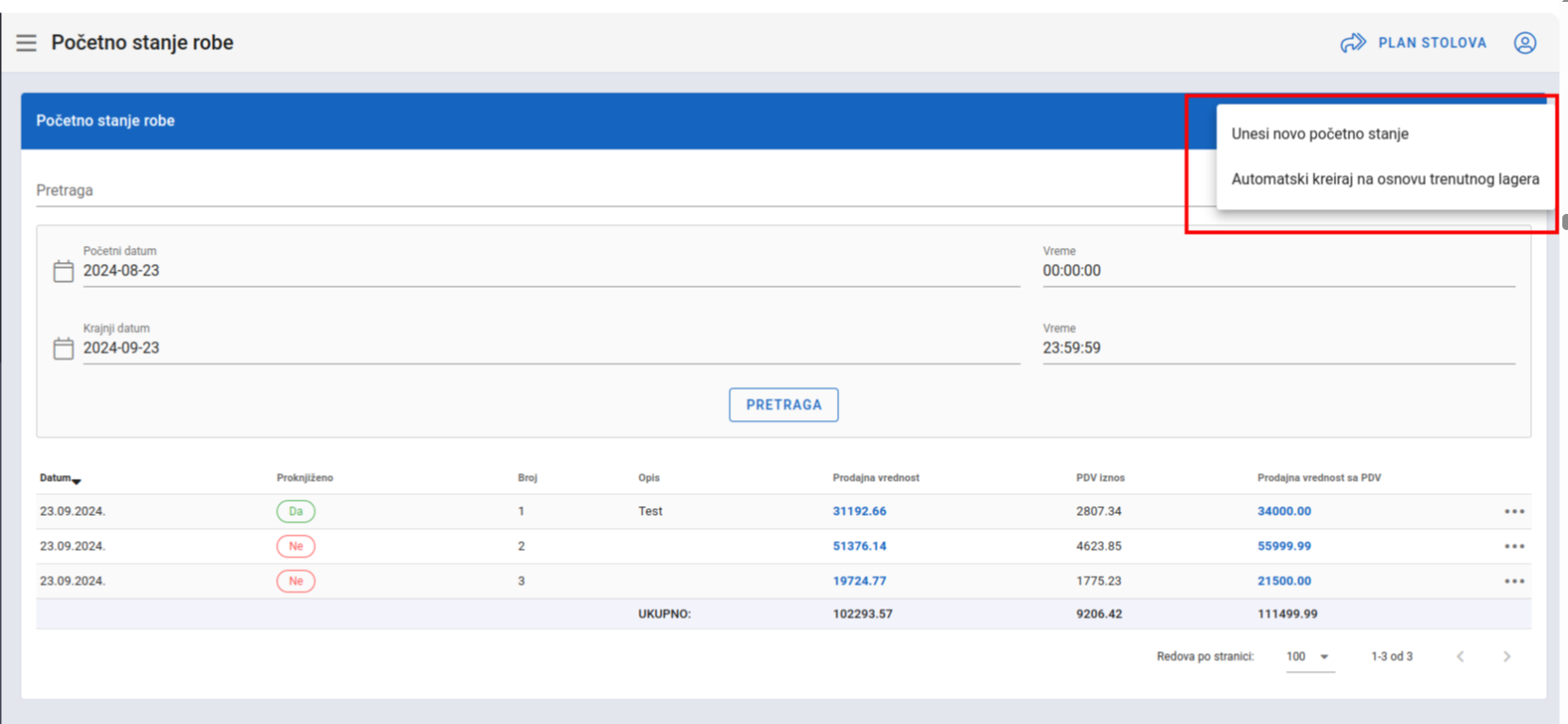The height and width of the screenshot is (724, 1568).
Task: Open the user account profile icon
Action: (1524, 43)
